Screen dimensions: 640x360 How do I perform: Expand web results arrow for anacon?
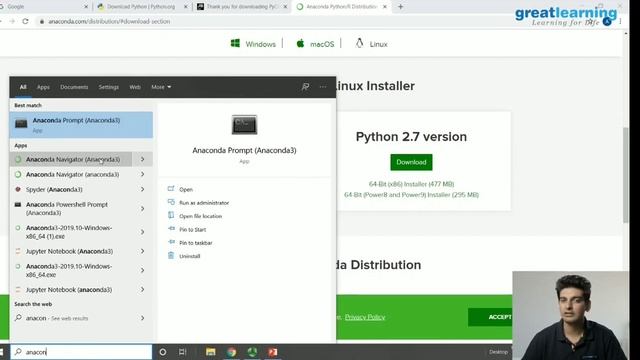click(x=142, y=318)
